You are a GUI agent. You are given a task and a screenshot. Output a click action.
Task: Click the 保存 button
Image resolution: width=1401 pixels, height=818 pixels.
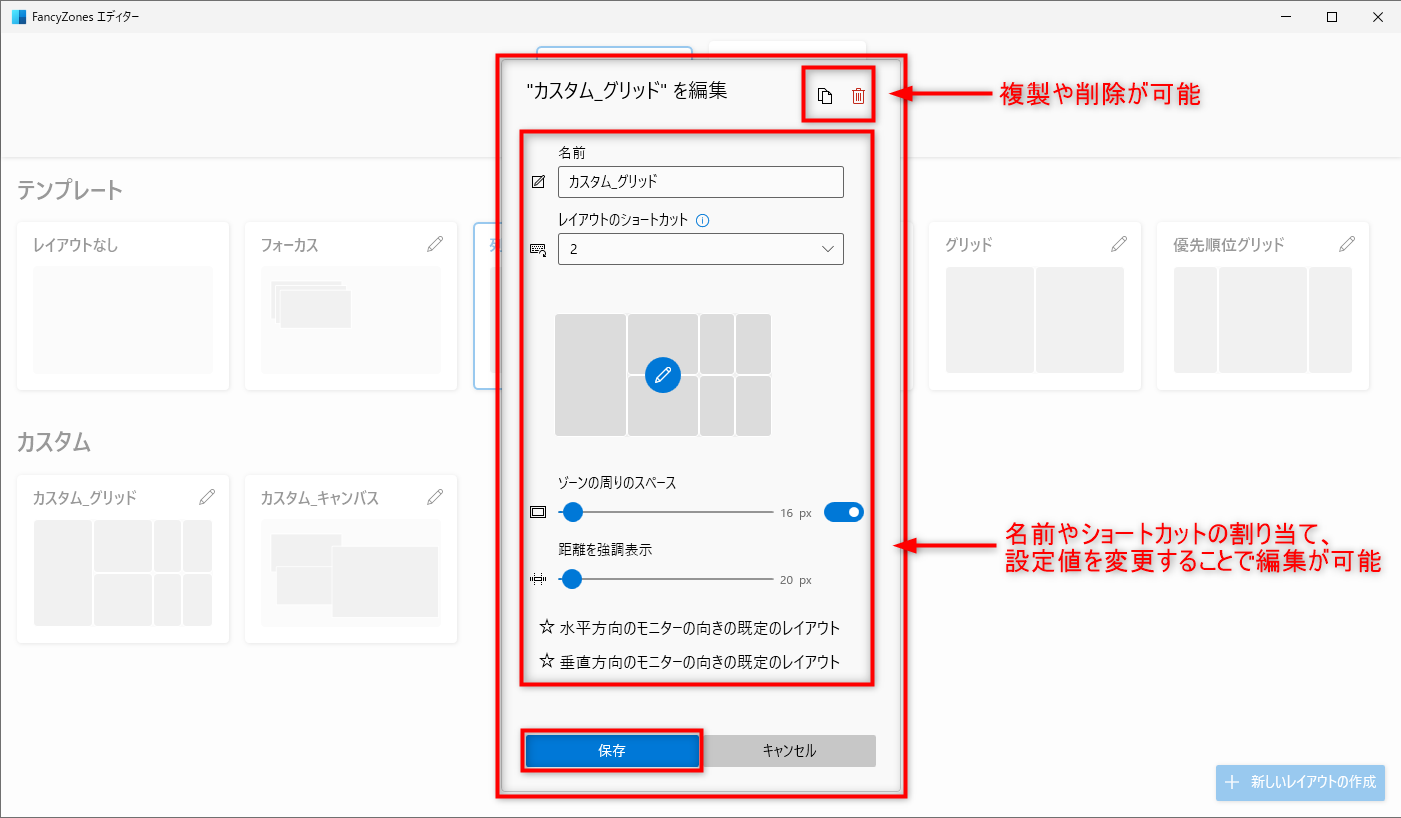point(612,750)
